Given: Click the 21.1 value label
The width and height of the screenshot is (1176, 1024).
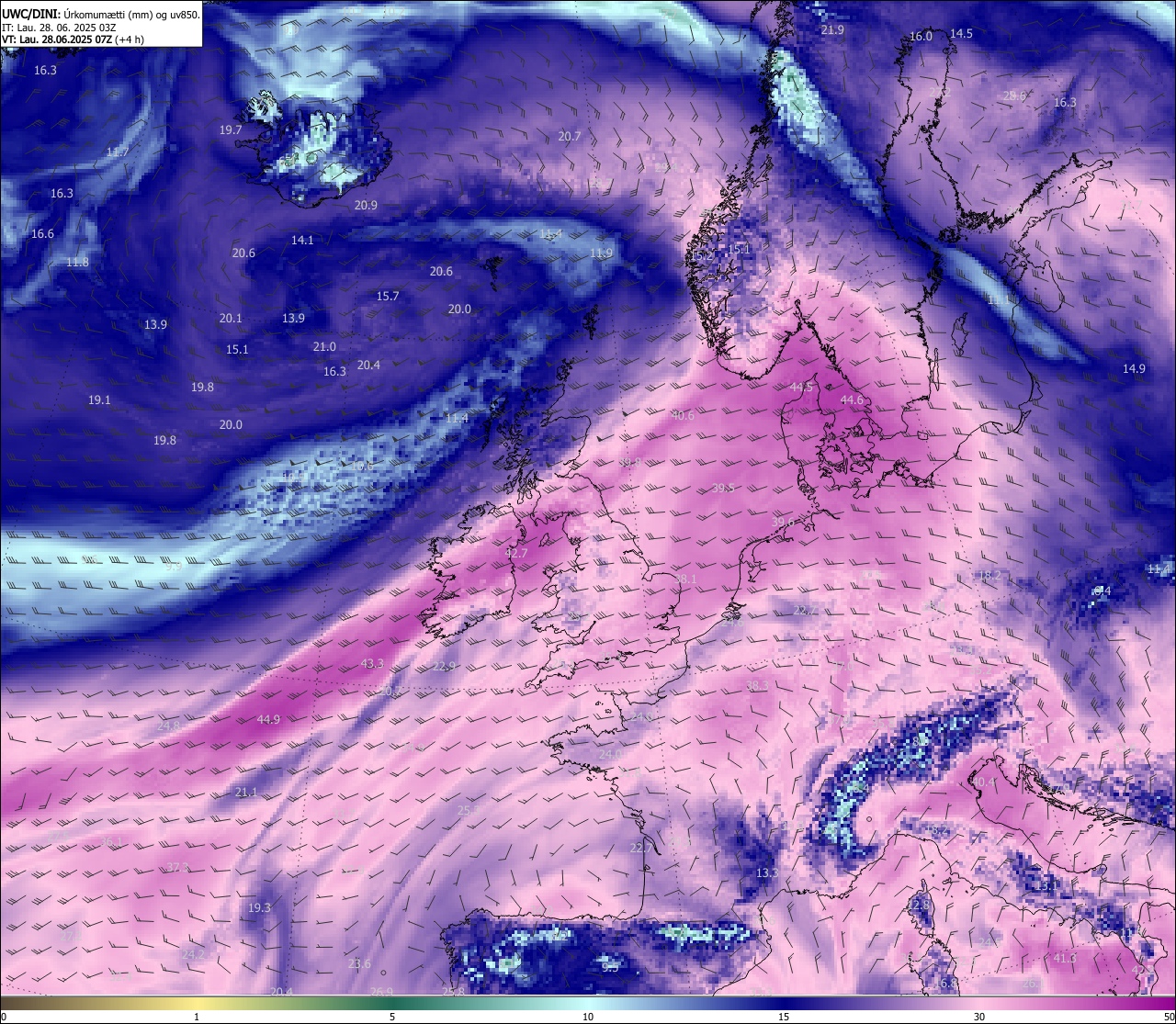Looking at the screenshot, I should pyautogui.click(x=246, y=792).
